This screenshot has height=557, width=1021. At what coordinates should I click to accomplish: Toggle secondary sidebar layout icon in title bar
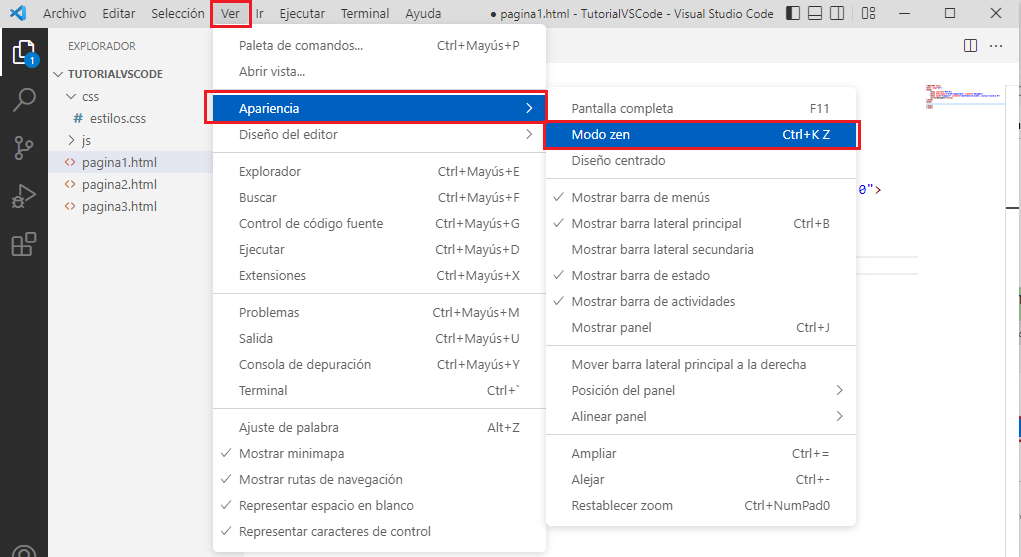[x=837, y=13]
